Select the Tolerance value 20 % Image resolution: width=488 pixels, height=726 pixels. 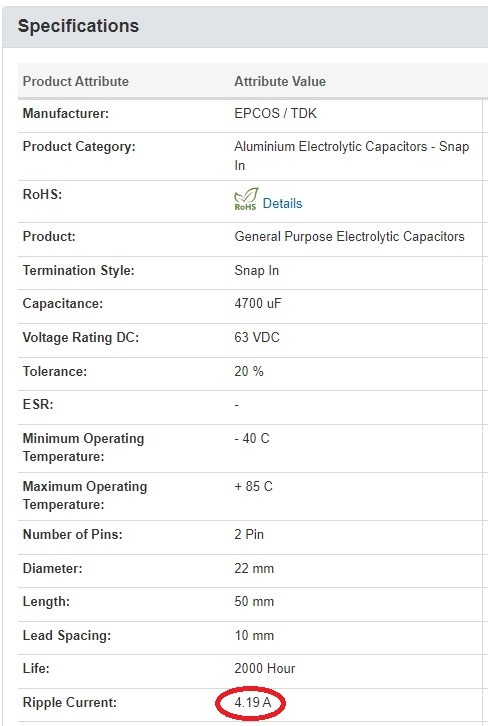(x=249, y=371)
